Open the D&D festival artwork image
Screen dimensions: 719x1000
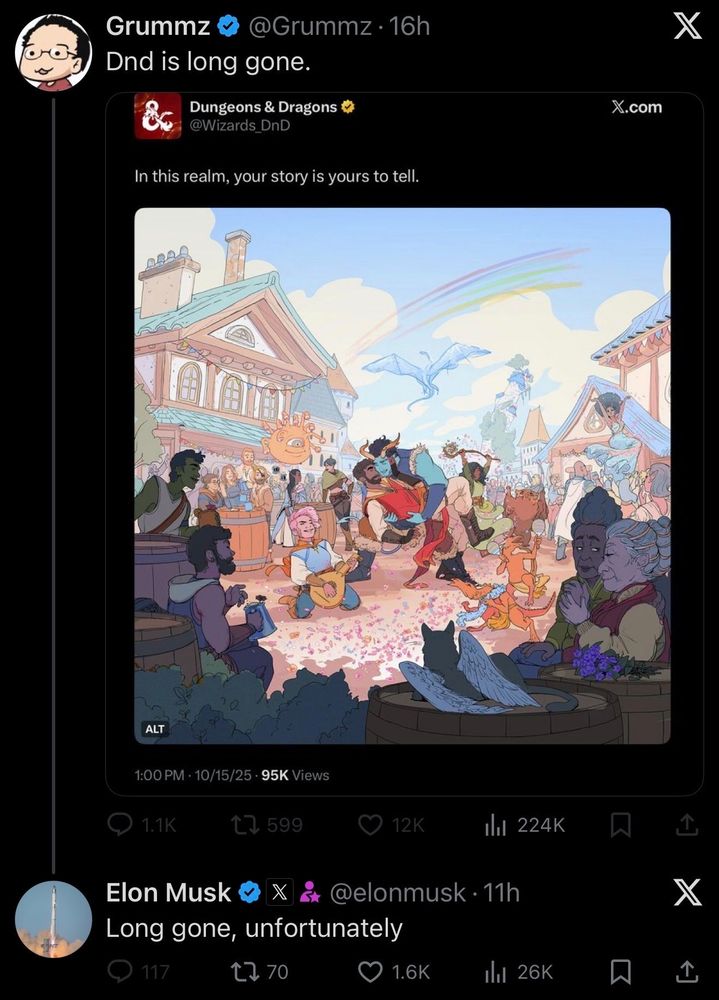[x=402, y=475]
